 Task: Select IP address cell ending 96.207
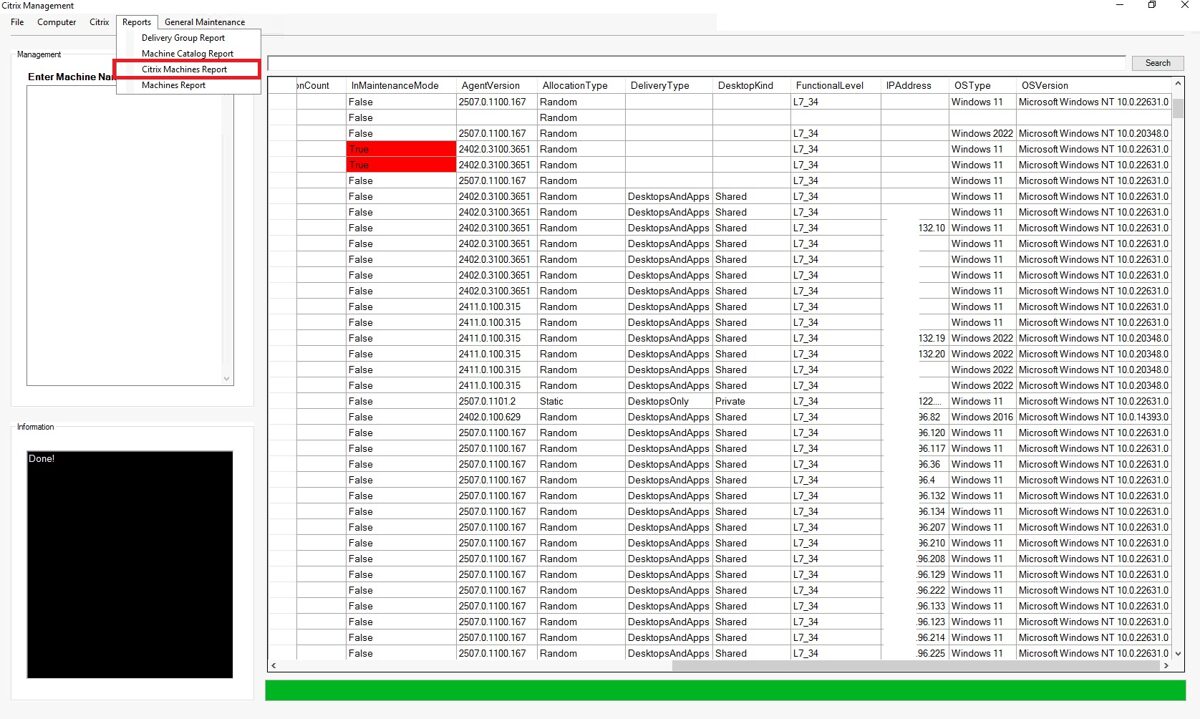pyautogui.click(x=914, y=527)
